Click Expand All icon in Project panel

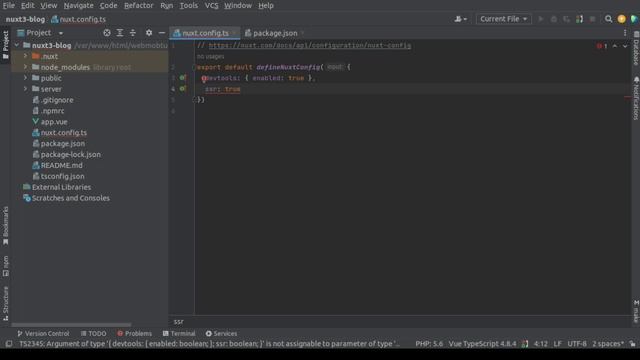(120, 33)
